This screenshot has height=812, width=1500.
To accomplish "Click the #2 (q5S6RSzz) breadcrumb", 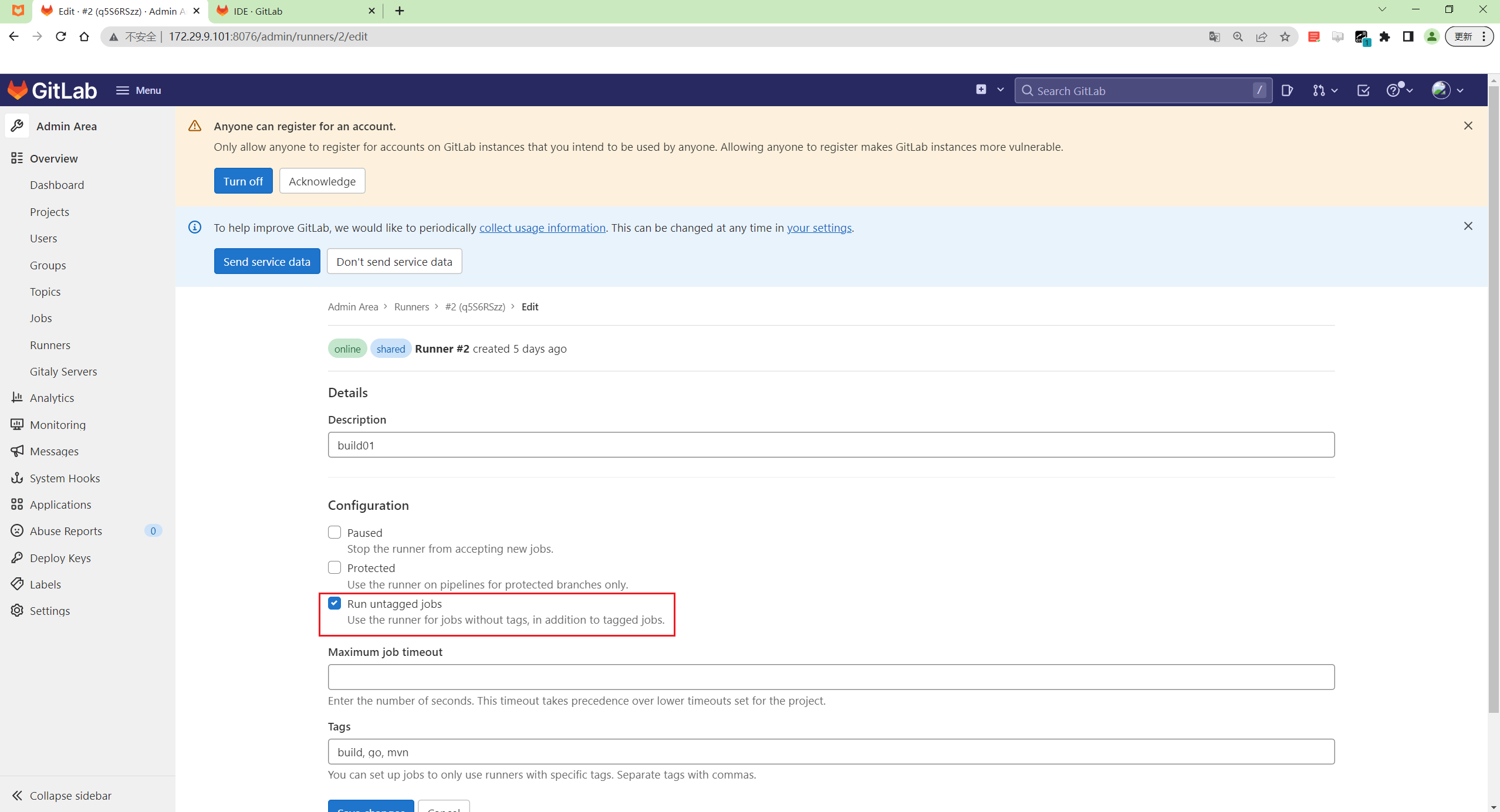I will 475,306.
